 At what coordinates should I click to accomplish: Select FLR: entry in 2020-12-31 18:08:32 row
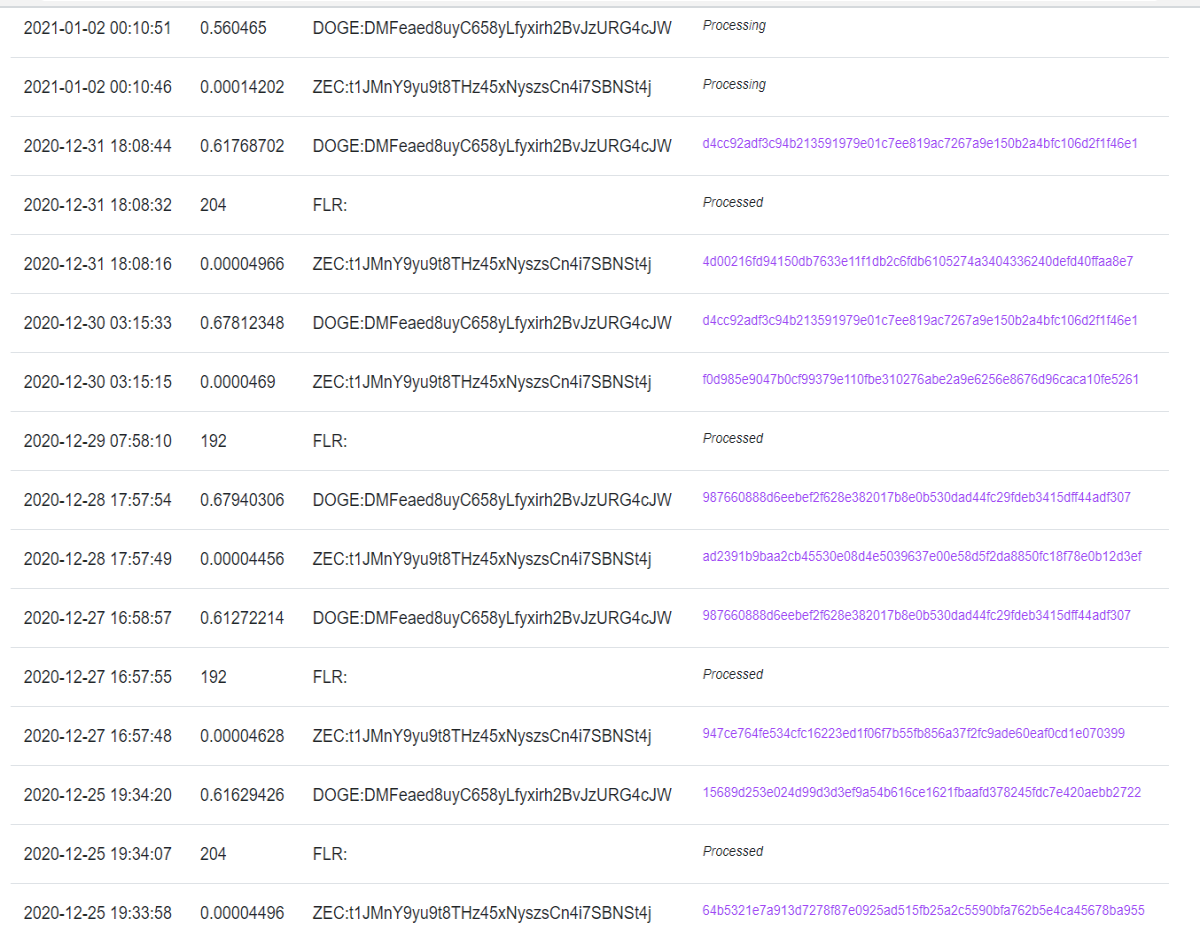[330, 205]
